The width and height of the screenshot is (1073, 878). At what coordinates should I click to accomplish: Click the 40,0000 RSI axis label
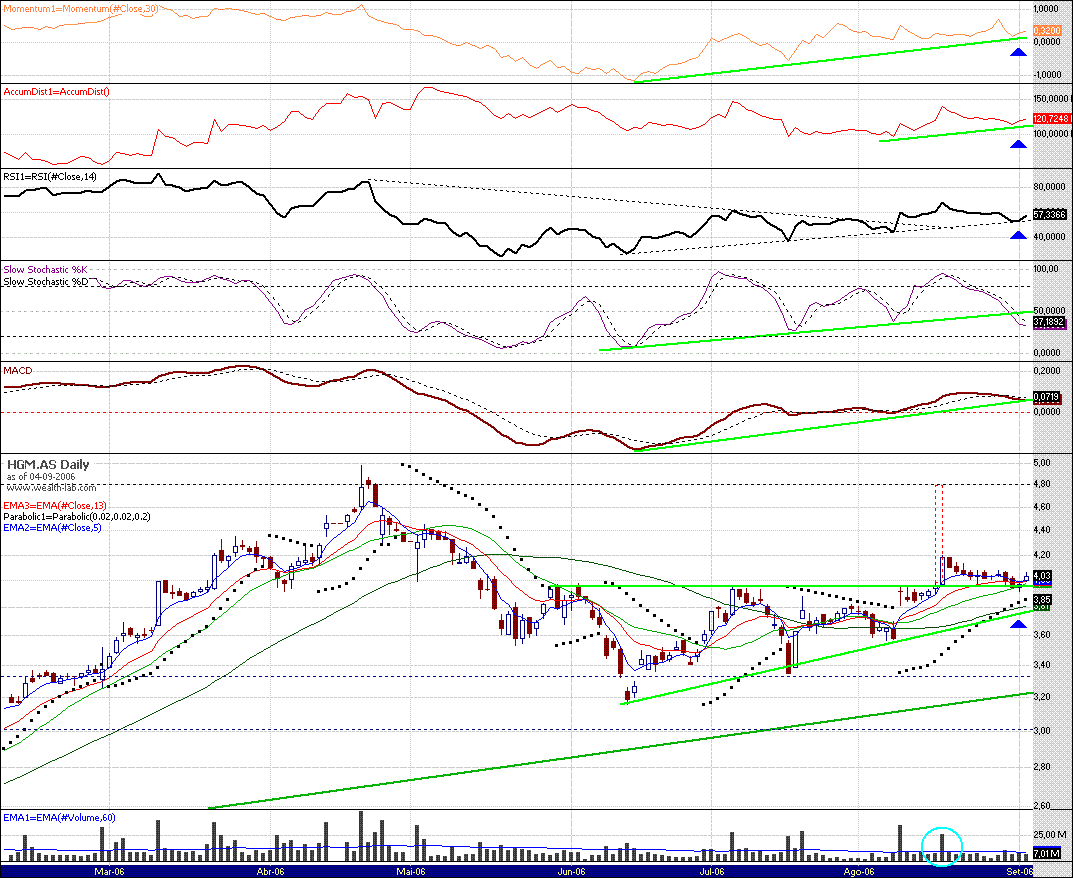(1049, 237)
